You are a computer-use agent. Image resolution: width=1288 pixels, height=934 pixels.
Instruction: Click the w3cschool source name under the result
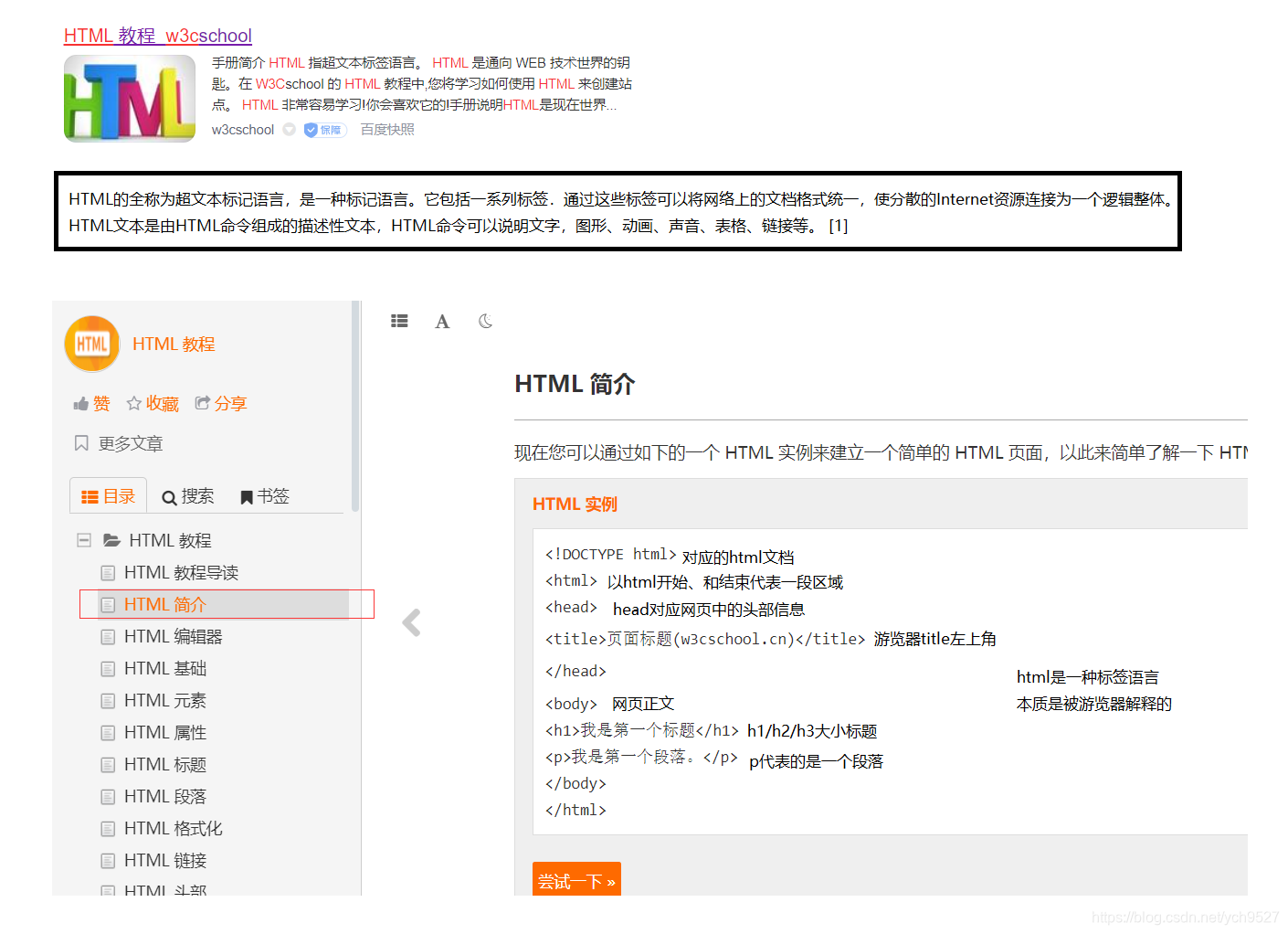[243, 130]
